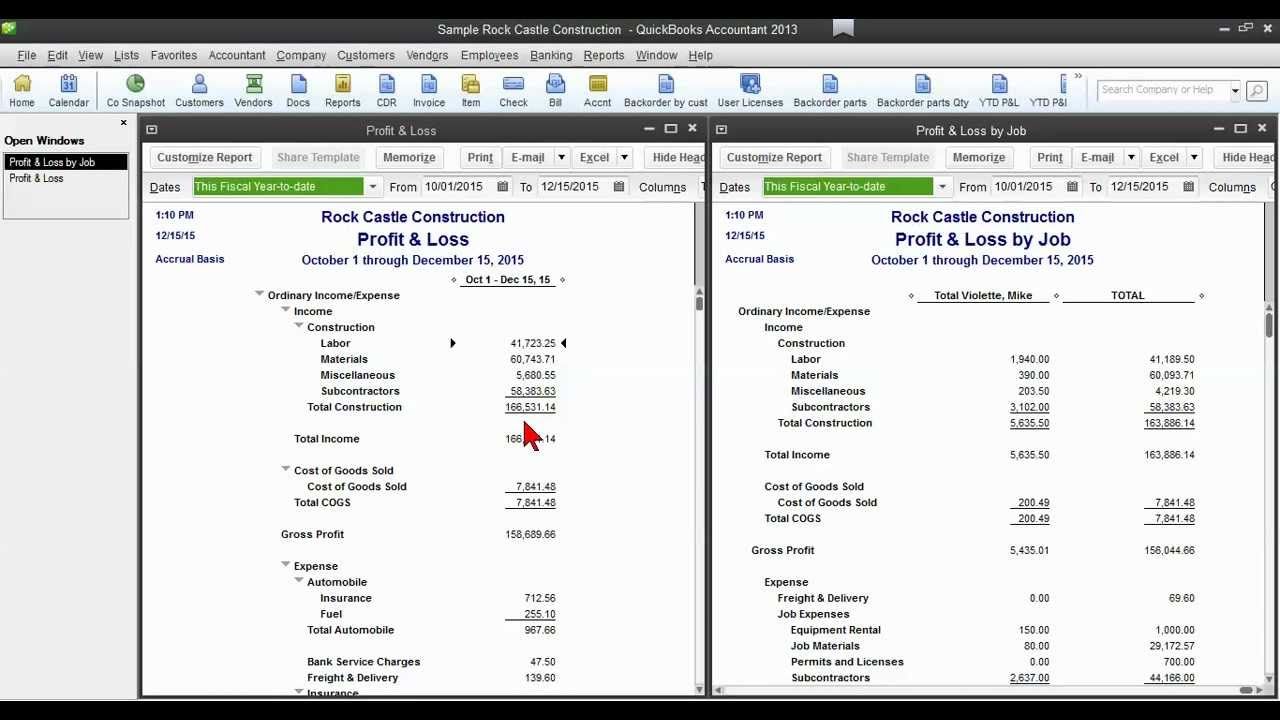The height and width of the screenshot is (720, 1280).
Task: Select Profit & Loss by Job in Open Windows
Action: coord(66,162)
